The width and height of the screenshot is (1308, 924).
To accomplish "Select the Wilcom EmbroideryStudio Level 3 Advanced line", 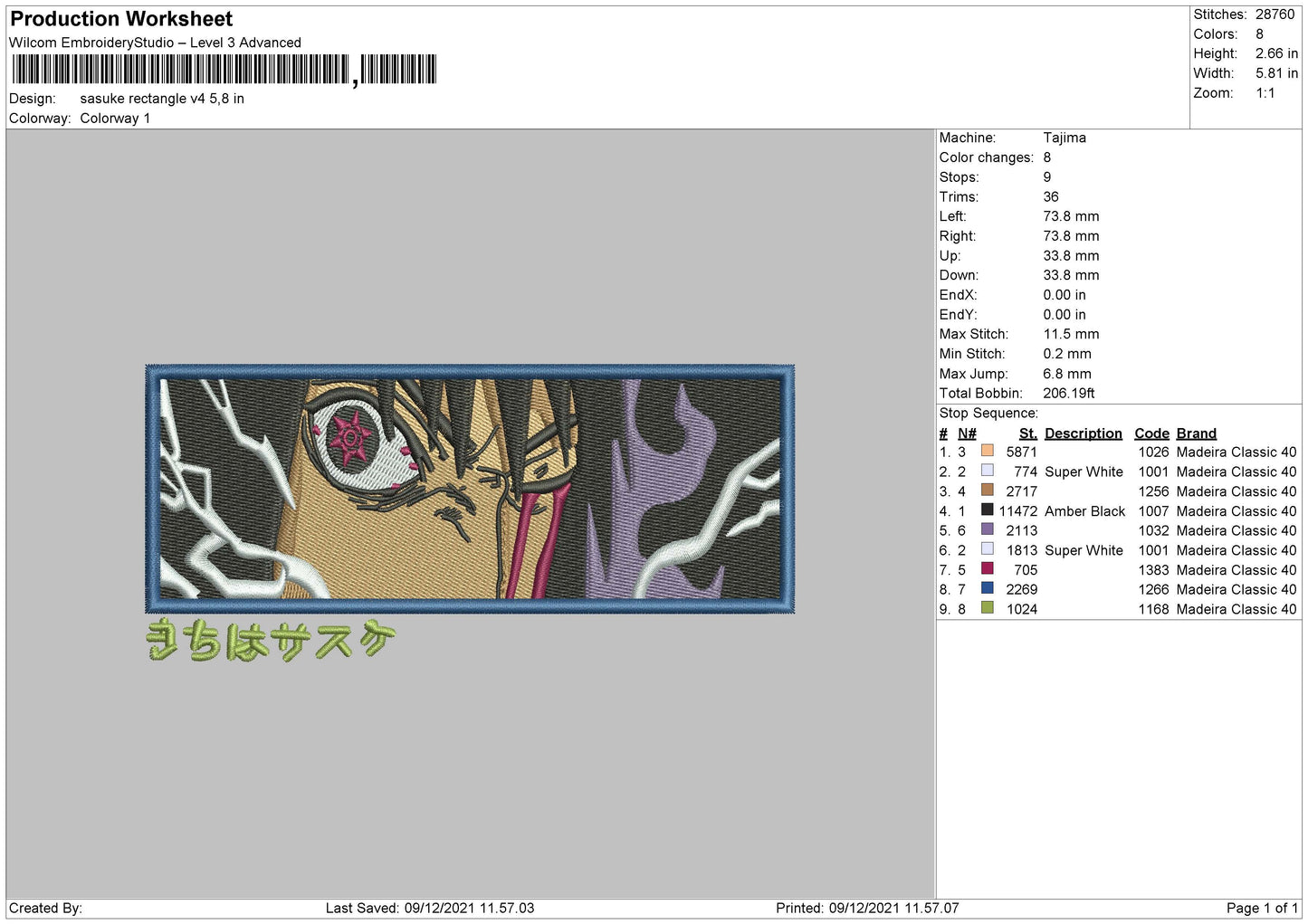I will pos(155,43).
